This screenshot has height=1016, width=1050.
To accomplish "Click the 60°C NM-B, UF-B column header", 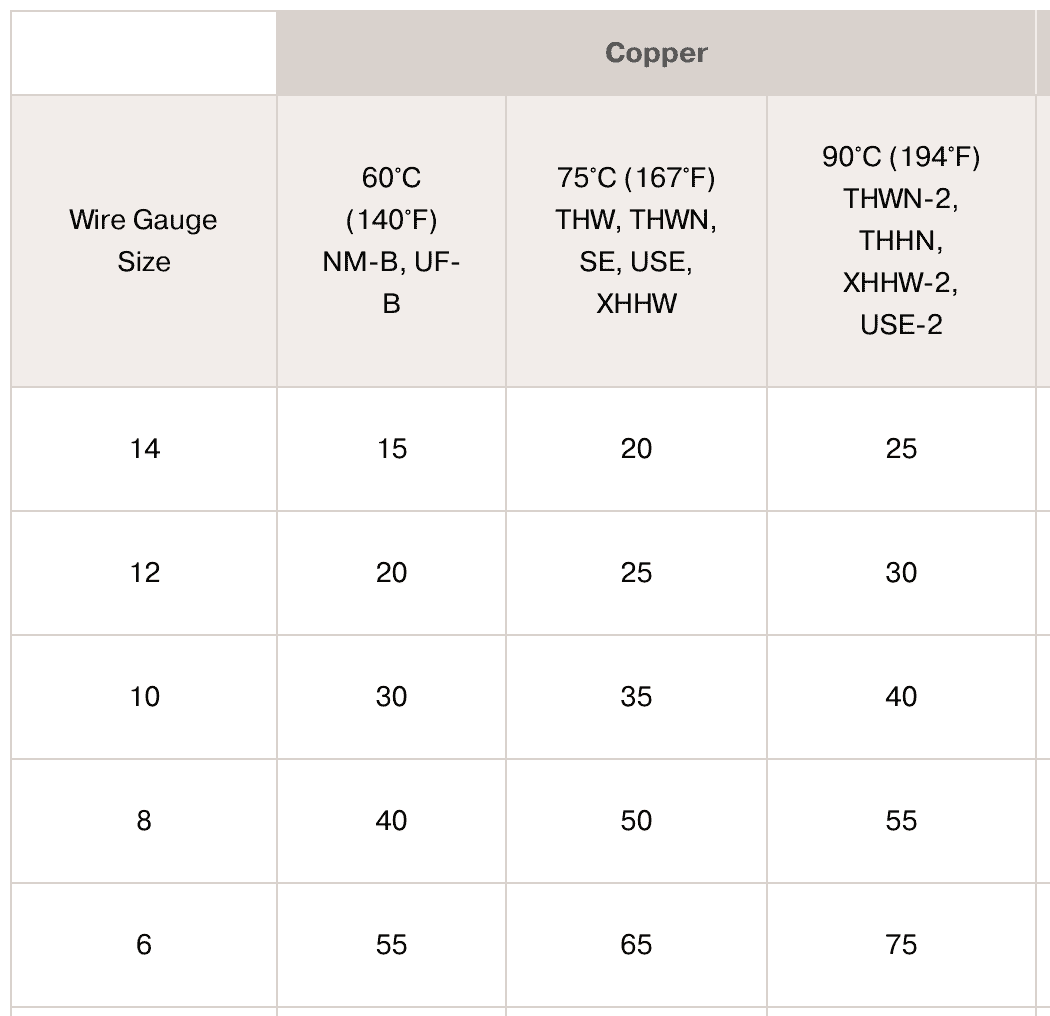I will coord(392,241).
